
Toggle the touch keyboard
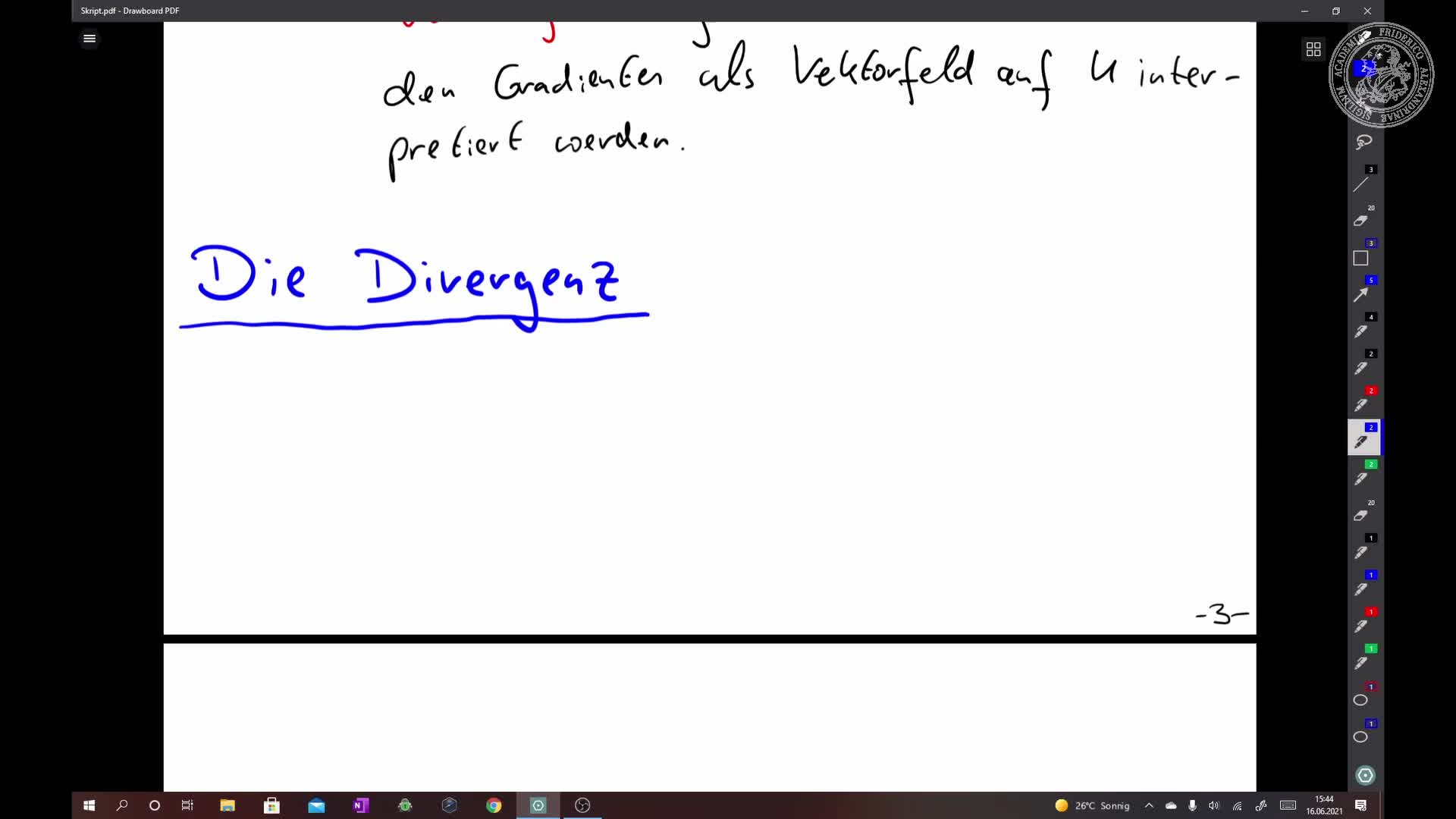point(1288,806)
